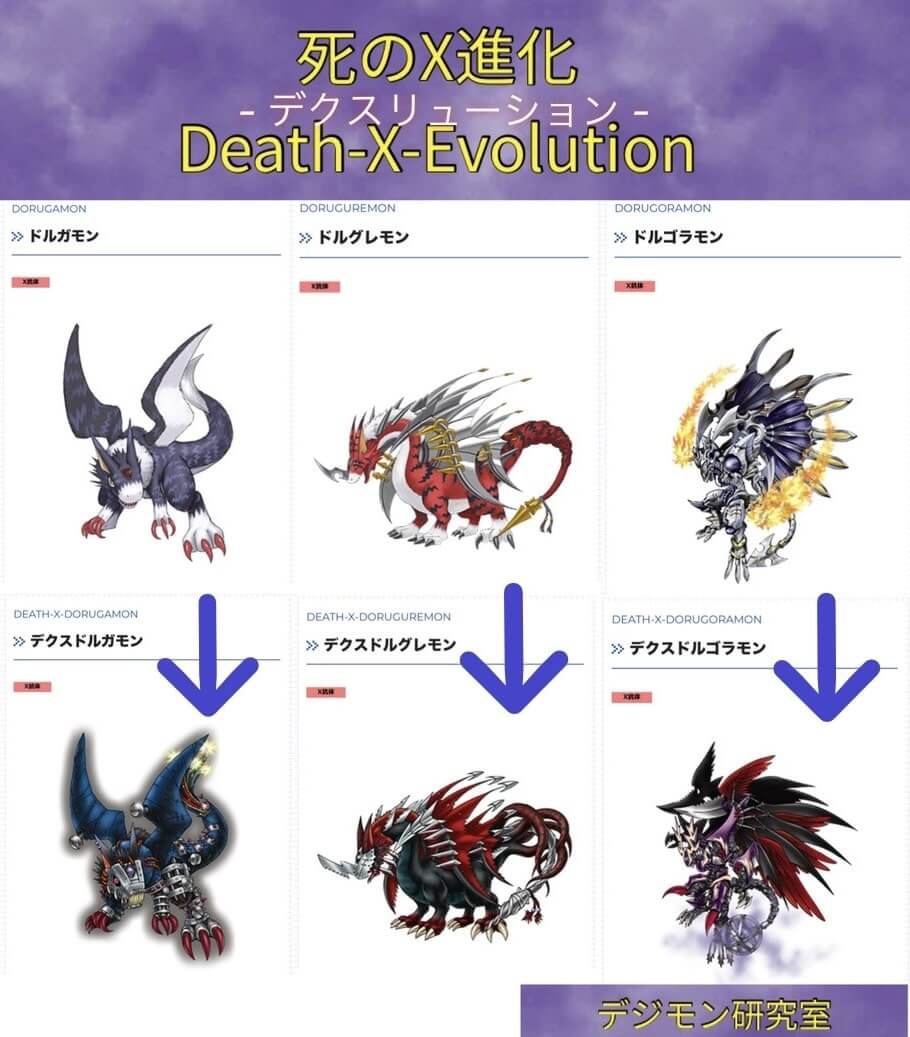Viewport: 910px width, 1037px height.
Task: Click the double chevron icon beside ドルガモン
Action: (x=18, y=236)
